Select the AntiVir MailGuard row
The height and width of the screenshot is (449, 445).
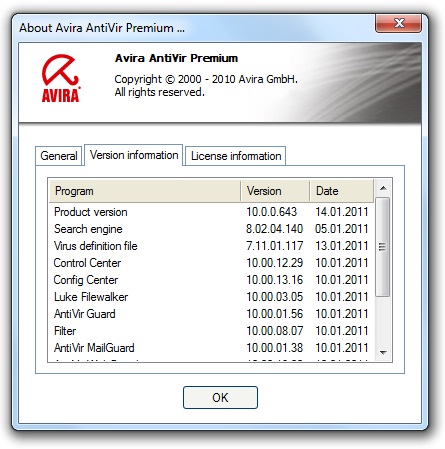[x=211, y=348]
